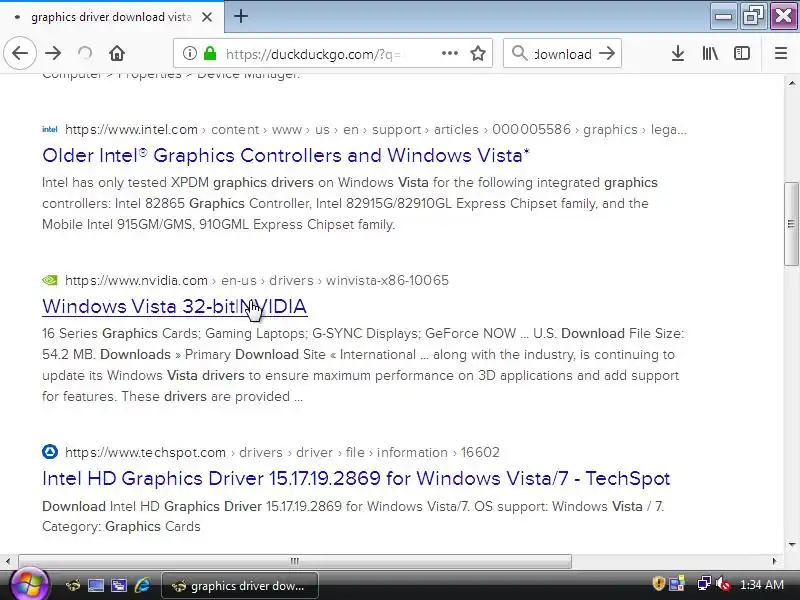Open the Library bookshelf icon
The image size is (800, 600).
710,53
